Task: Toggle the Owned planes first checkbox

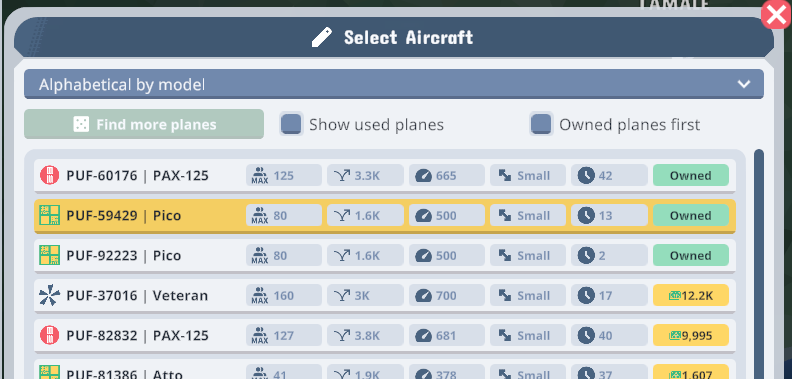Action: (541, 124)
